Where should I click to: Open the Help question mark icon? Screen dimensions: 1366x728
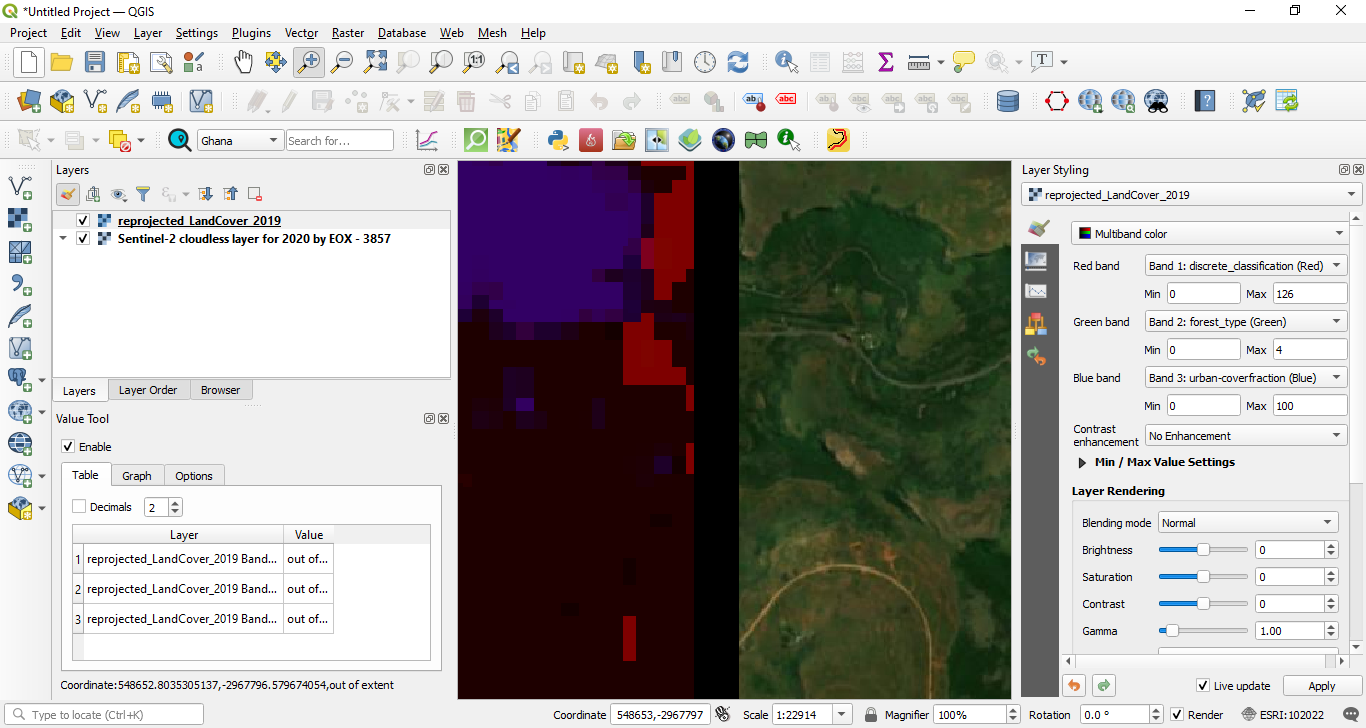click(x=1205, y=100)
